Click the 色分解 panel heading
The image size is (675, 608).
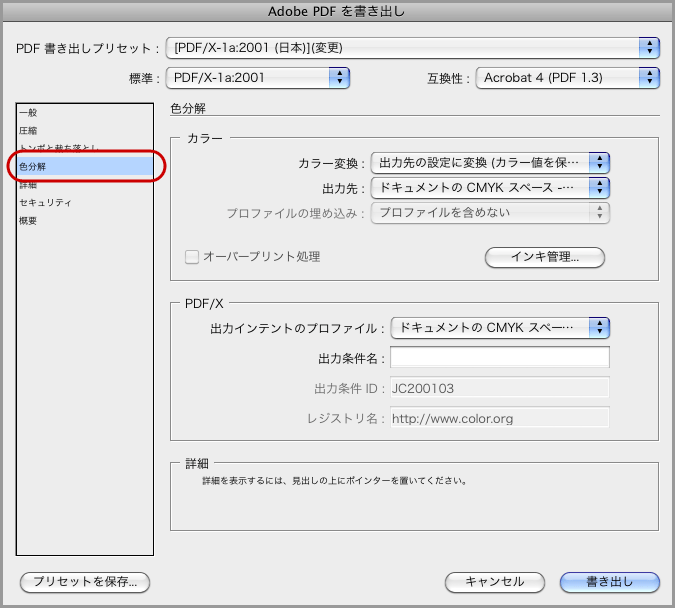(x=188, y=109)
